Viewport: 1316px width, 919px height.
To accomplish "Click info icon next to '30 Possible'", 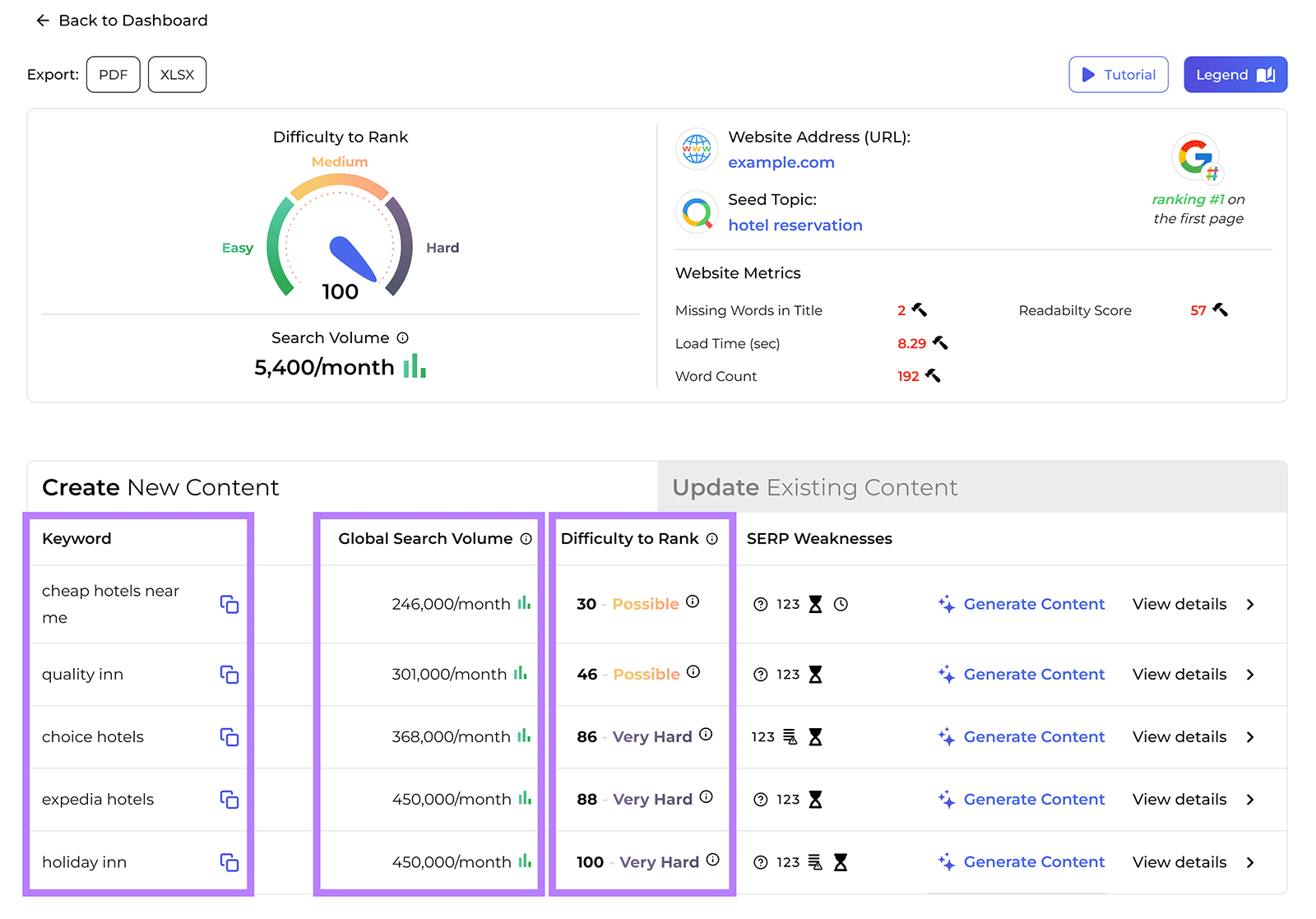I will tap(693, 602).
